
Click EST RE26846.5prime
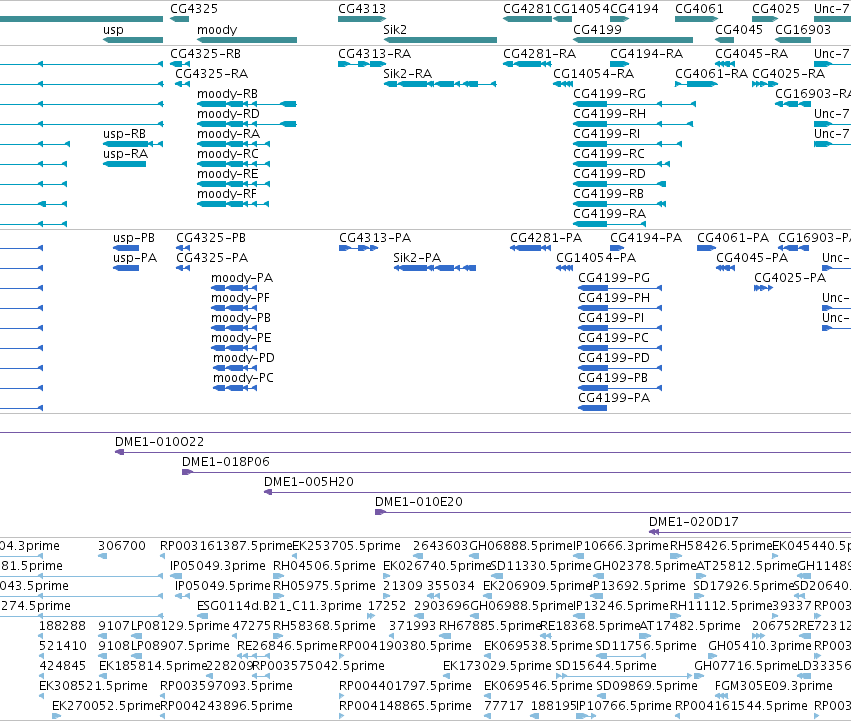288,646
